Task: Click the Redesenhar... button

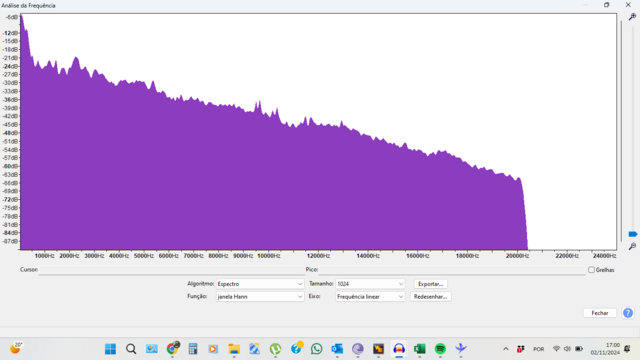Action: (x=430, y=297)
